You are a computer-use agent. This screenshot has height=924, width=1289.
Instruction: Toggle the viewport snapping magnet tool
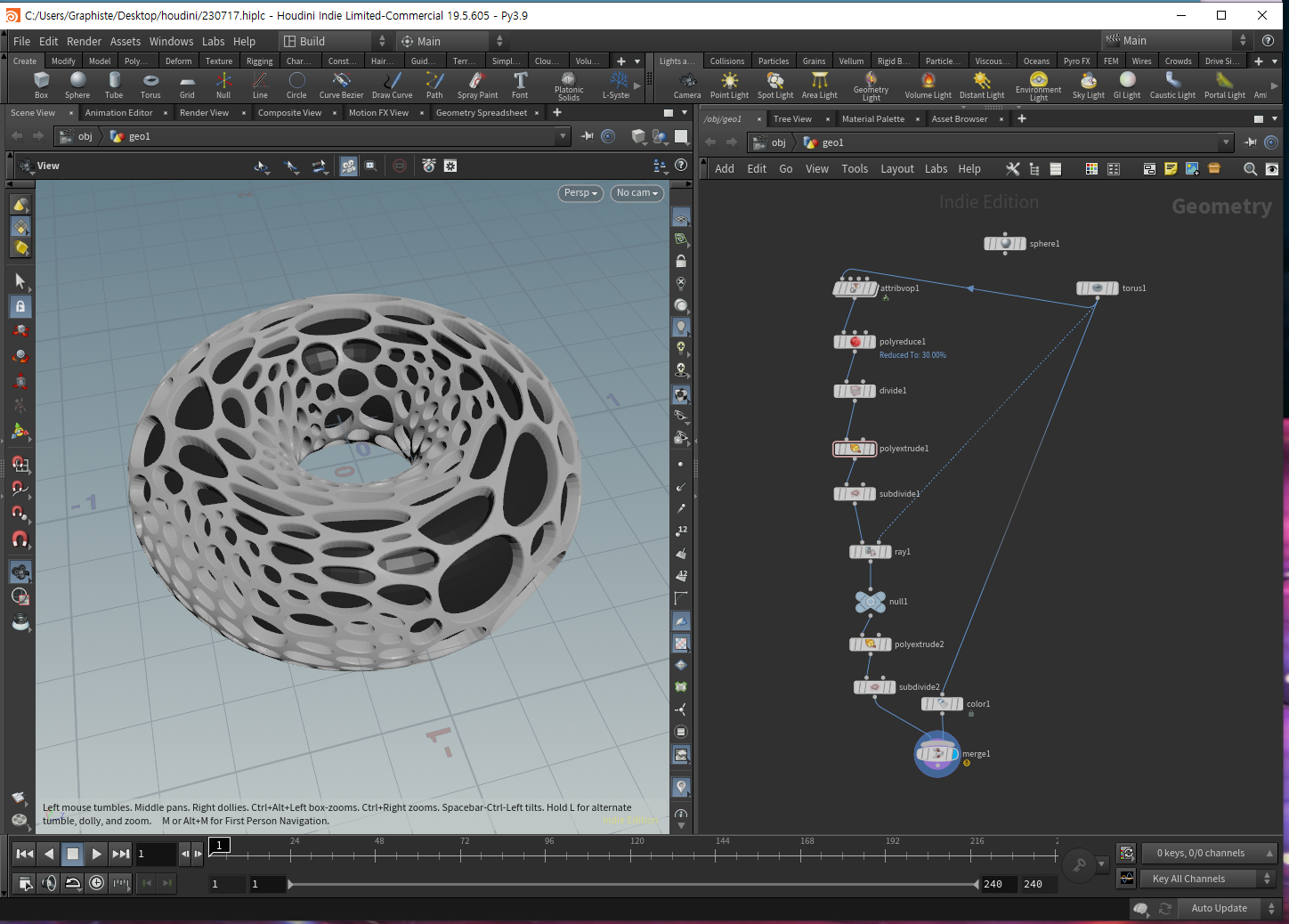click(20, 539)
